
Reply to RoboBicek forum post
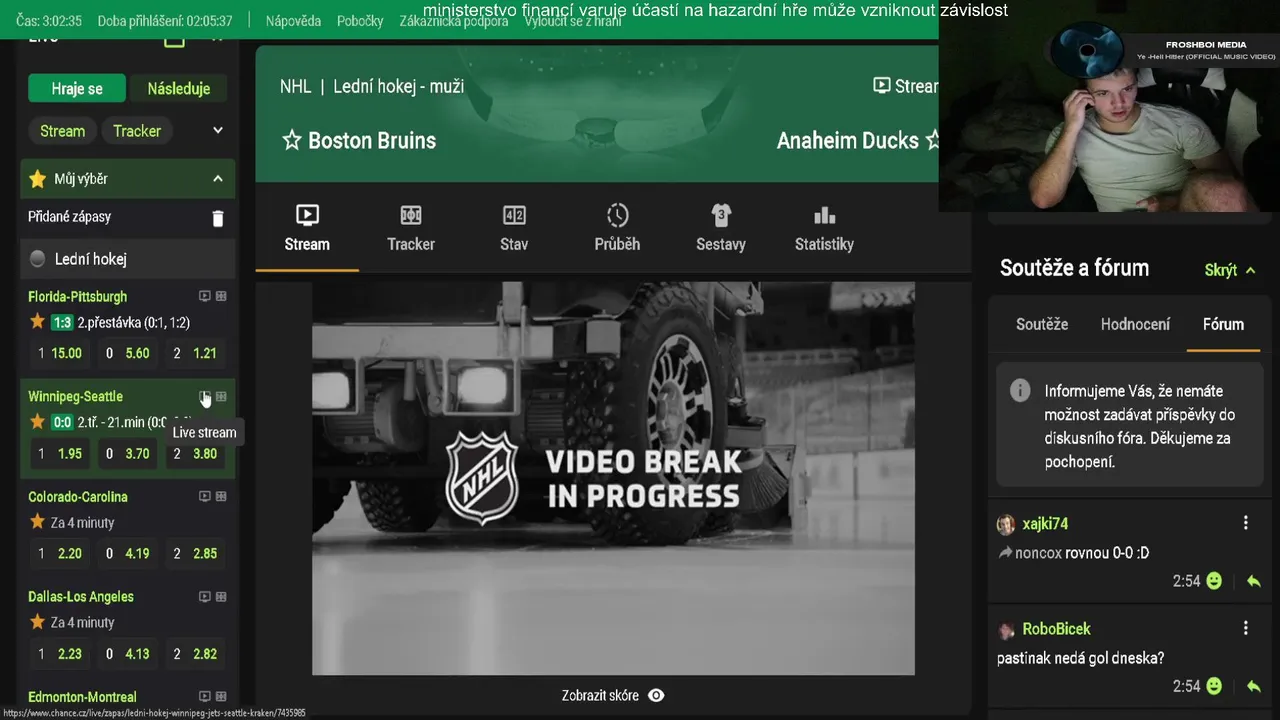pos(1253,686)
